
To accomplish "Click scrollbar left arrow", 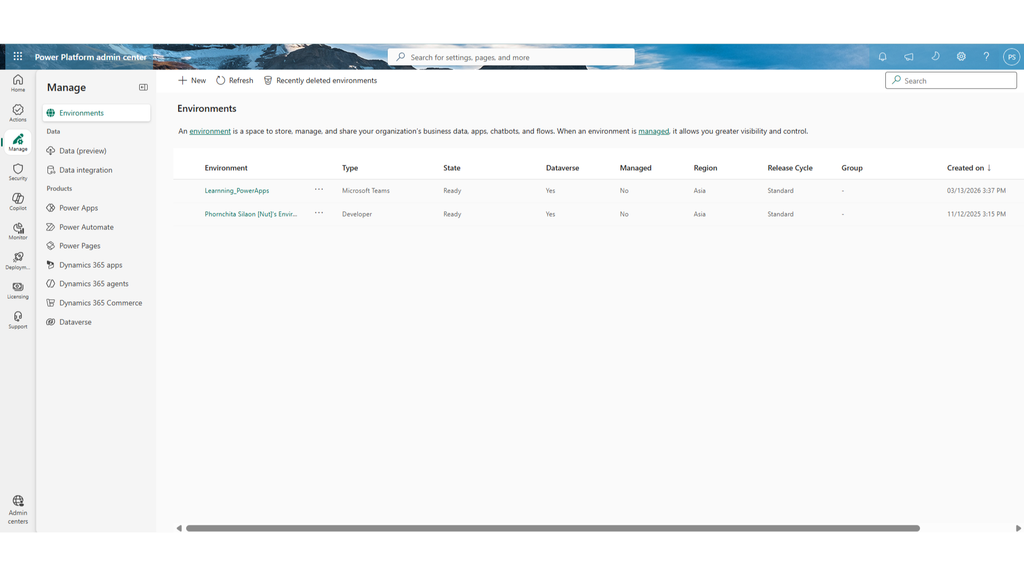I will click(179, 528).
